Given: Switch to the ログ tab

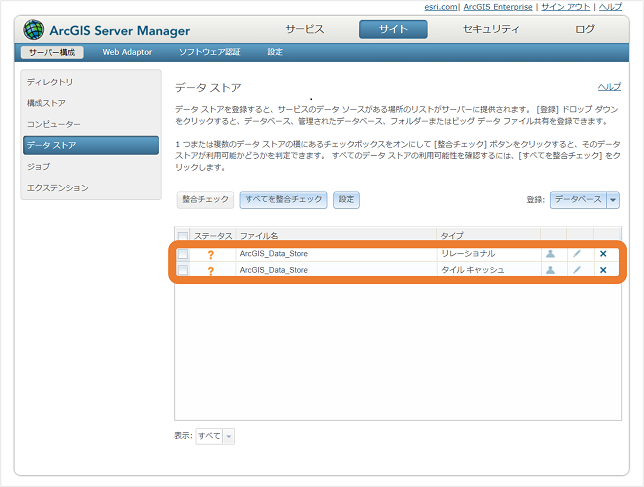Looking at the screenshot, I should pyautogui.click(x=584, y=29).
